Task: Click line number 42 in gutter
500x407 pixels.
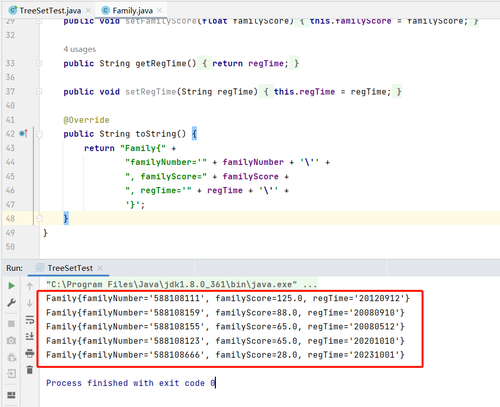Action: (x=10, y=134)
